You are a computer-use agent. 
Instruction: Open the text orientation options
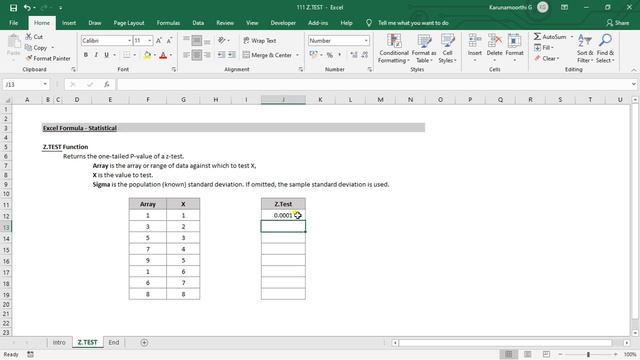223,40
